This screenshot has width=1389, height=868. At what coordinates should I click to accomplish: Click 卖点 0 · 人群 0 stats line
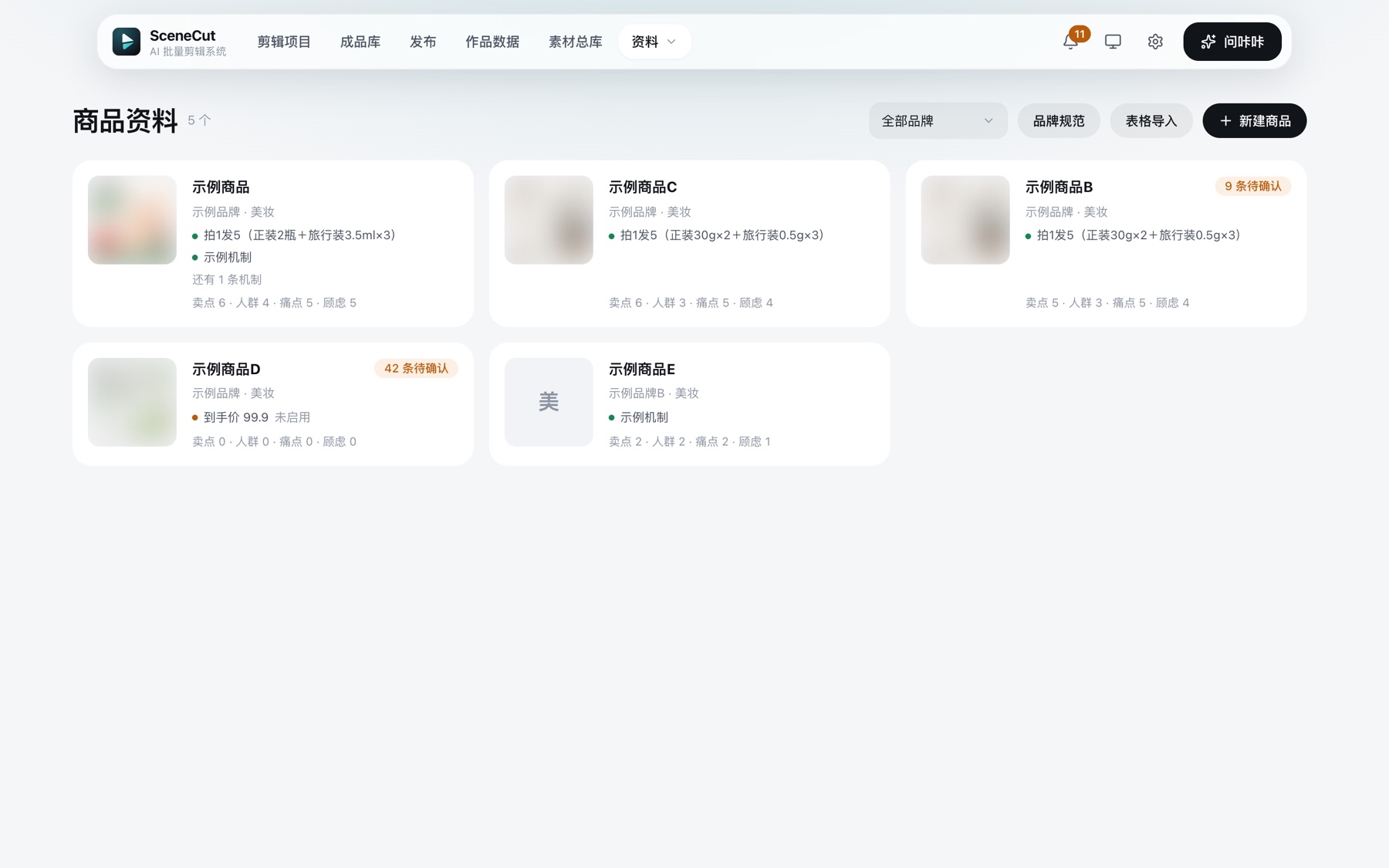click(274, 442)
